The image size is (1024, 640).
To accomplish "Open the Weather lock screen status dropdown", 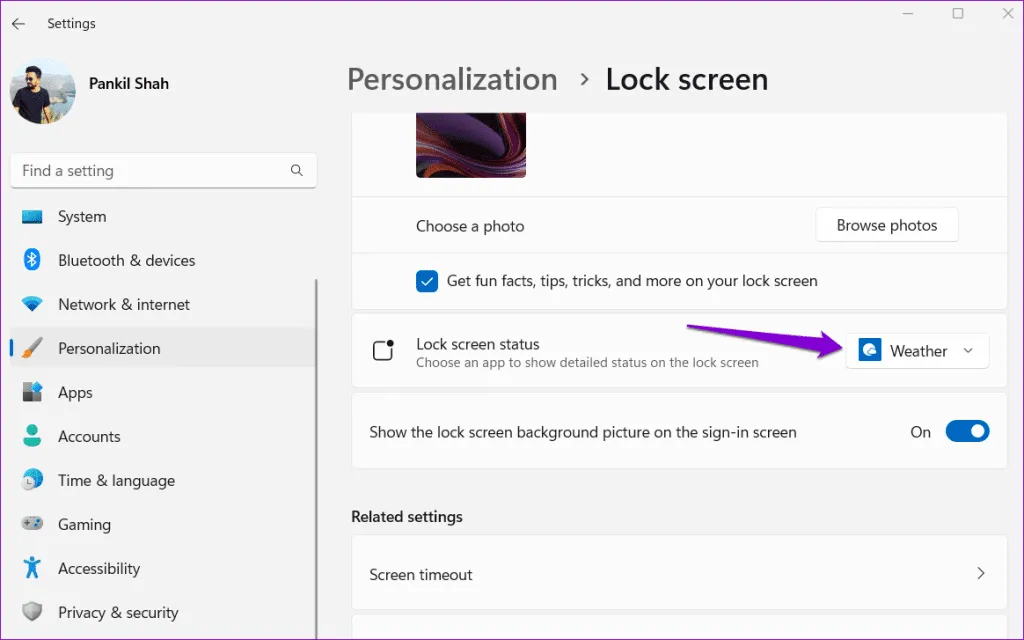I will pos(917,351).
